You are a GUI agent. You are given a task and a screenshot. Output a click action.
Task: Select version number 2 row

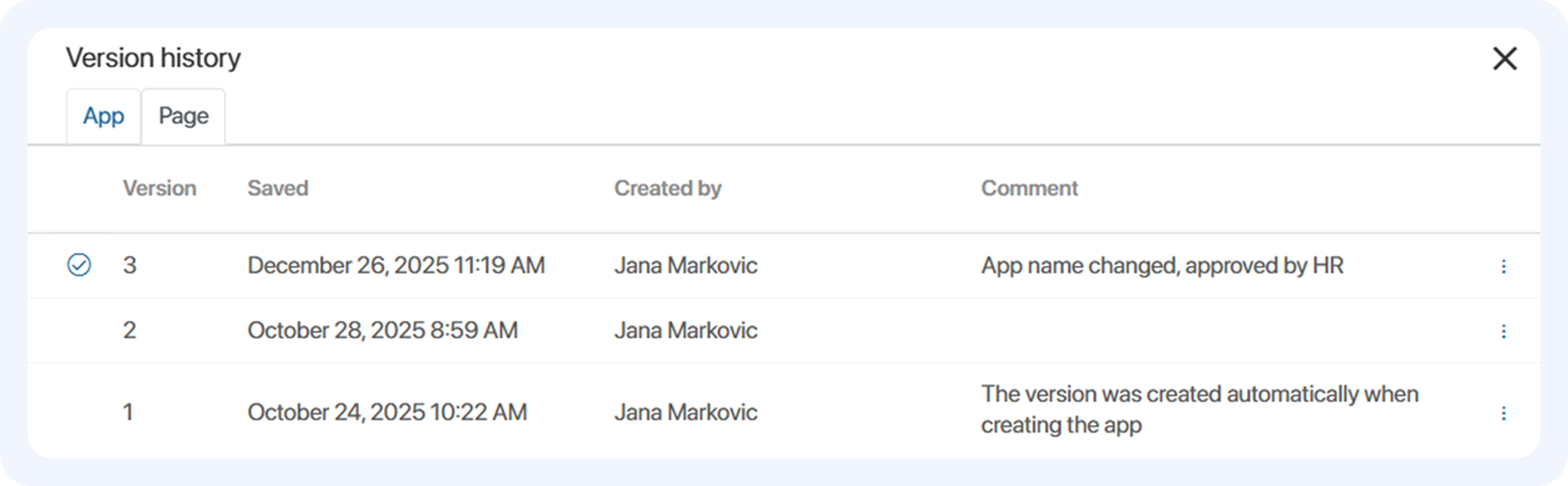(x=130, y=330)
